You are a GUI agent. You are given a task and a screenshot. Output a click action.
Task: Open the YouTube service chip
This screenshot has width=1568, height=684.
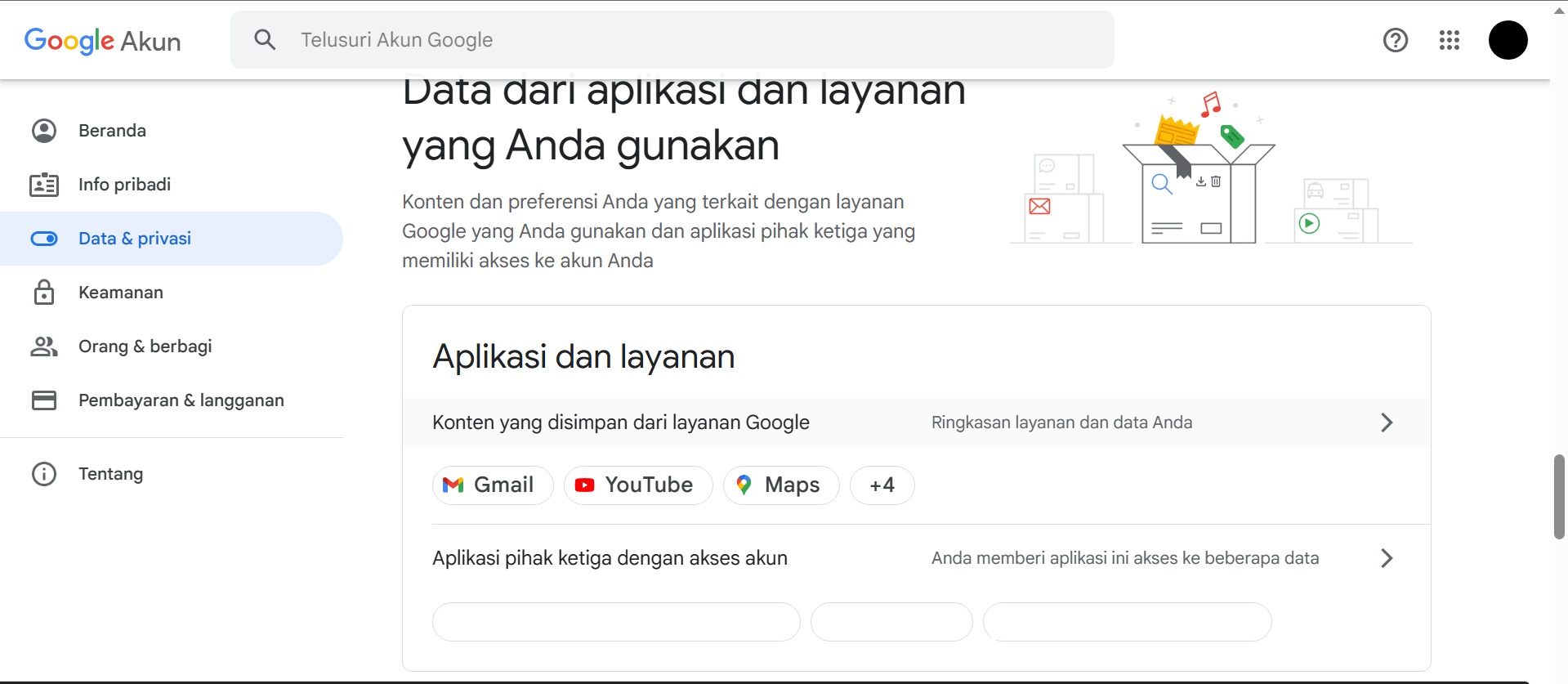637,485
